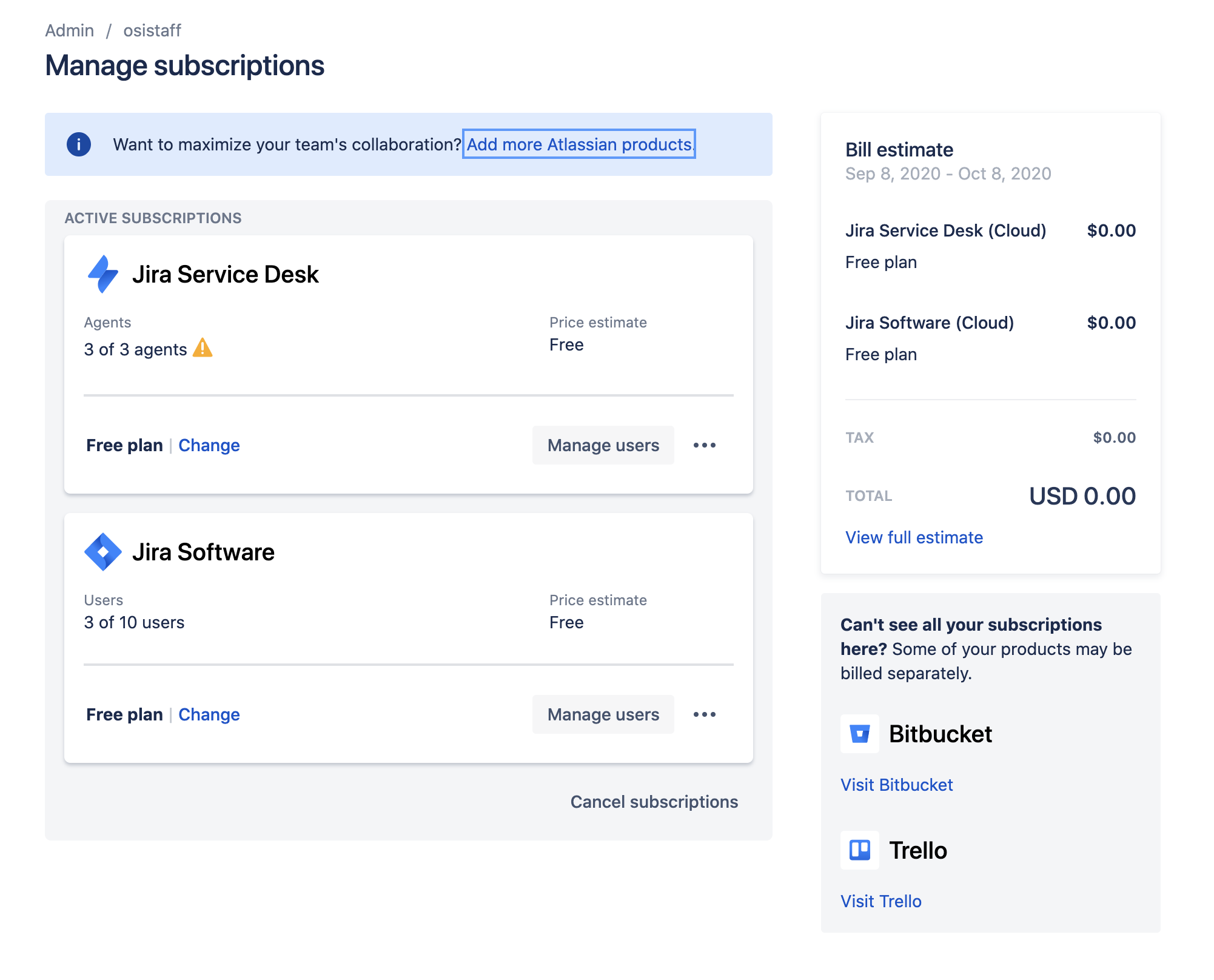The width and height of the screenshot is (1214, 980).
Task: Click the Trello logo icon
Action: [860, 850]
